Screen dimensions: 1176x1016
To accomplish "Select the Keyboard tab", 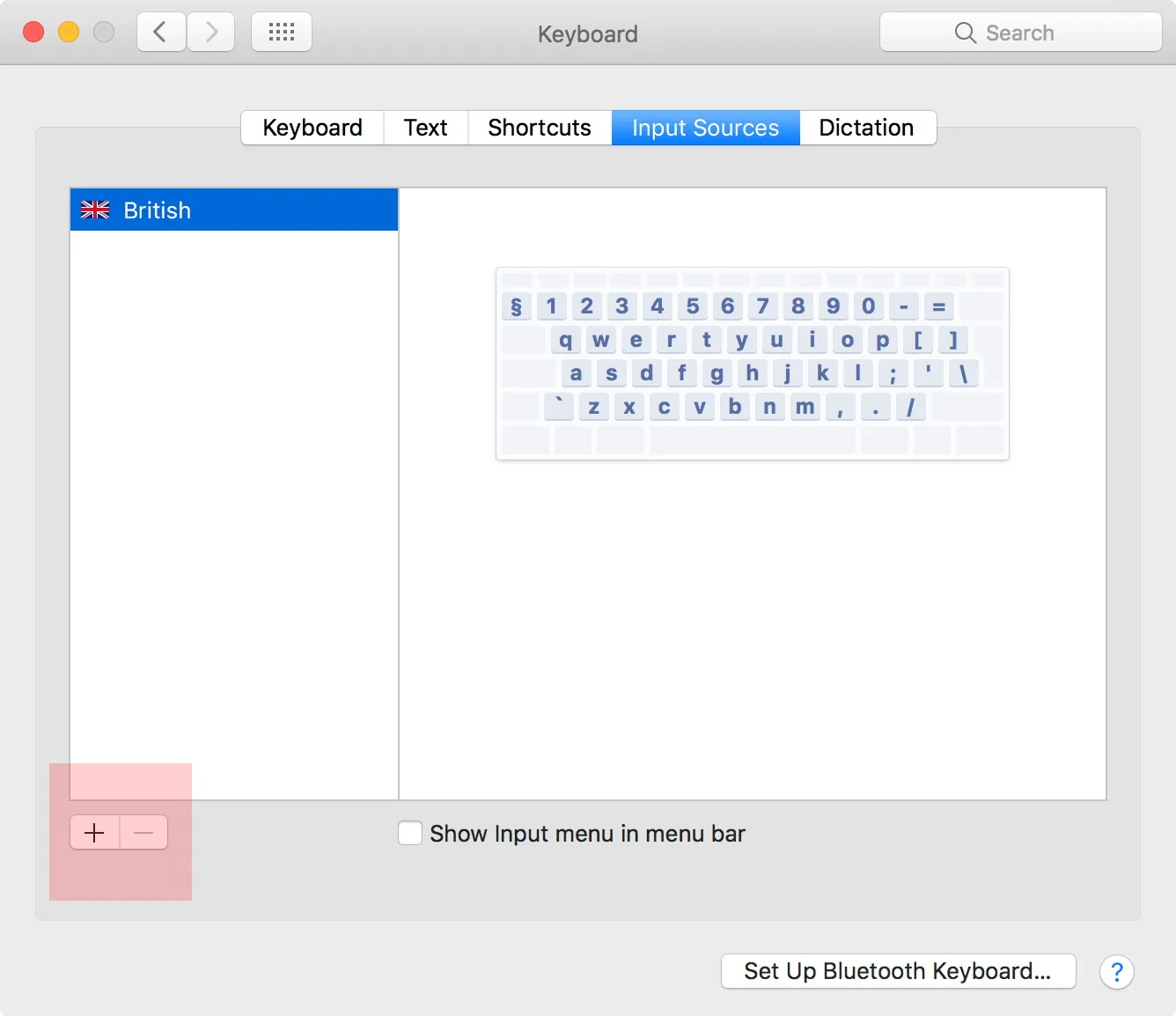I will [312, 128].
